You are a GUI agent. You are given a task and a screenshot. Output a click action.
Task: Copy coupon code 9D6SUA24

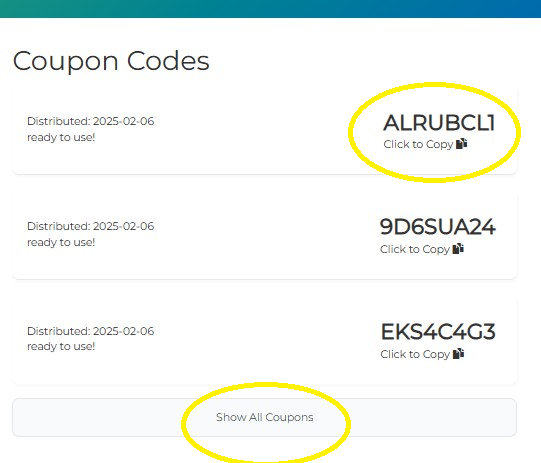437,227
